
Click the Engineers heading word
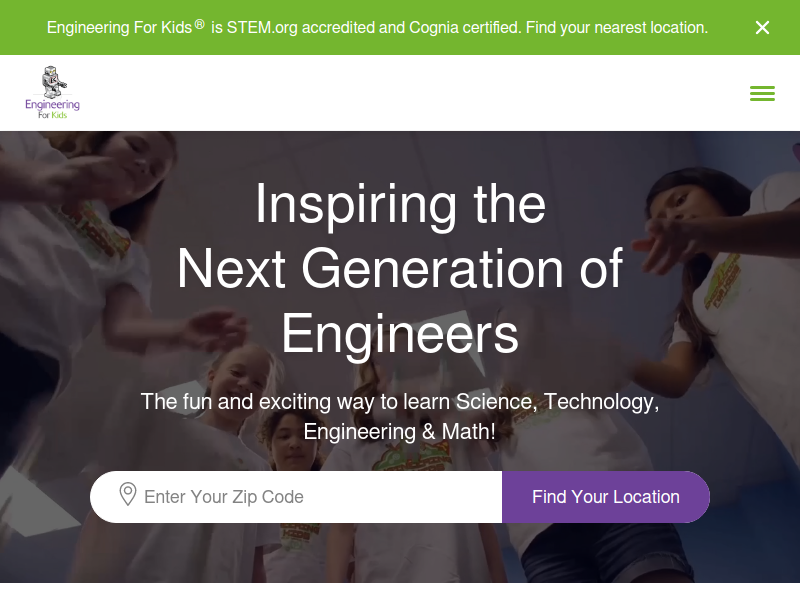(x=400, y=334)
